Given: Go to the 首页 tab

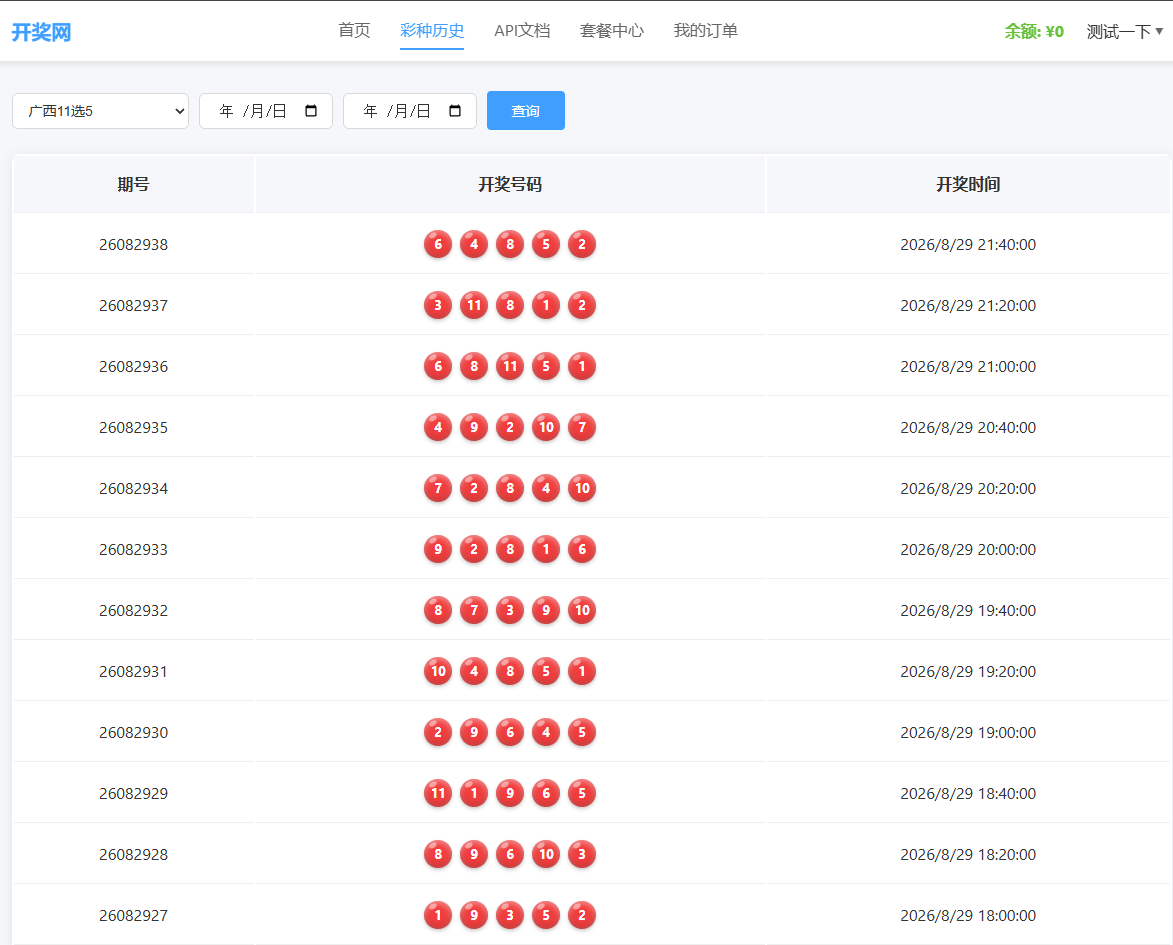Looking at the screenshot, I should click(x=354, y=31).
